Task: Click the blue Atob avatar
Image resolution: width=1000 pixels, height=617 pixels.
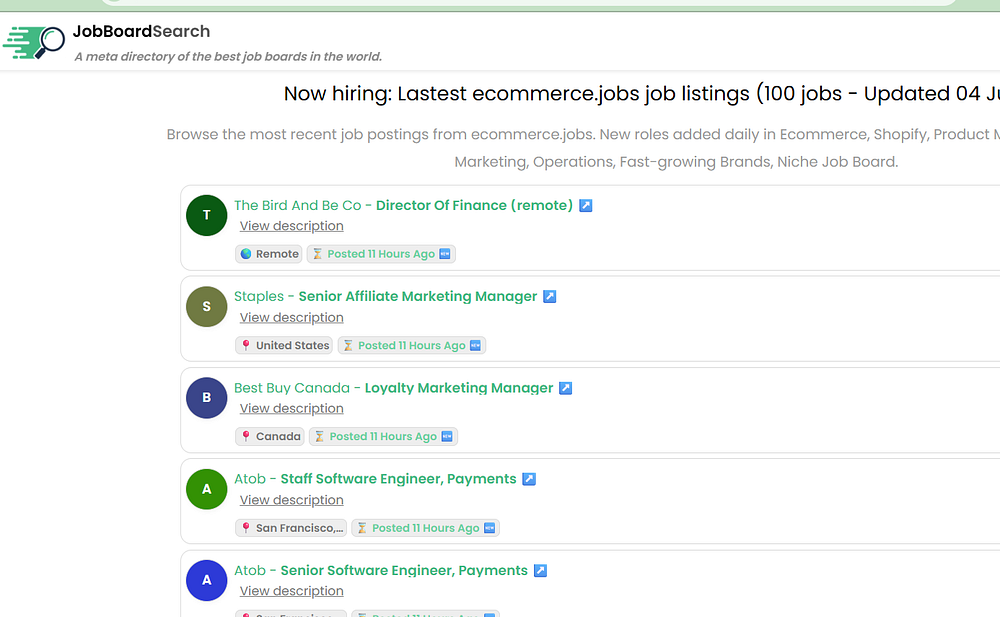Action: pyautogui.click(x=207, y=580)
